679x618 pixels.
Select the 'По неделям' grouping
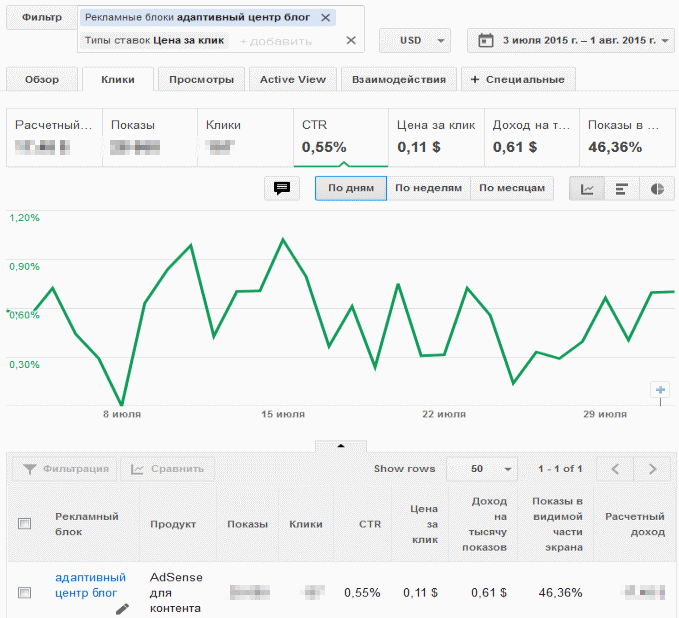click(x=428, y=188)
